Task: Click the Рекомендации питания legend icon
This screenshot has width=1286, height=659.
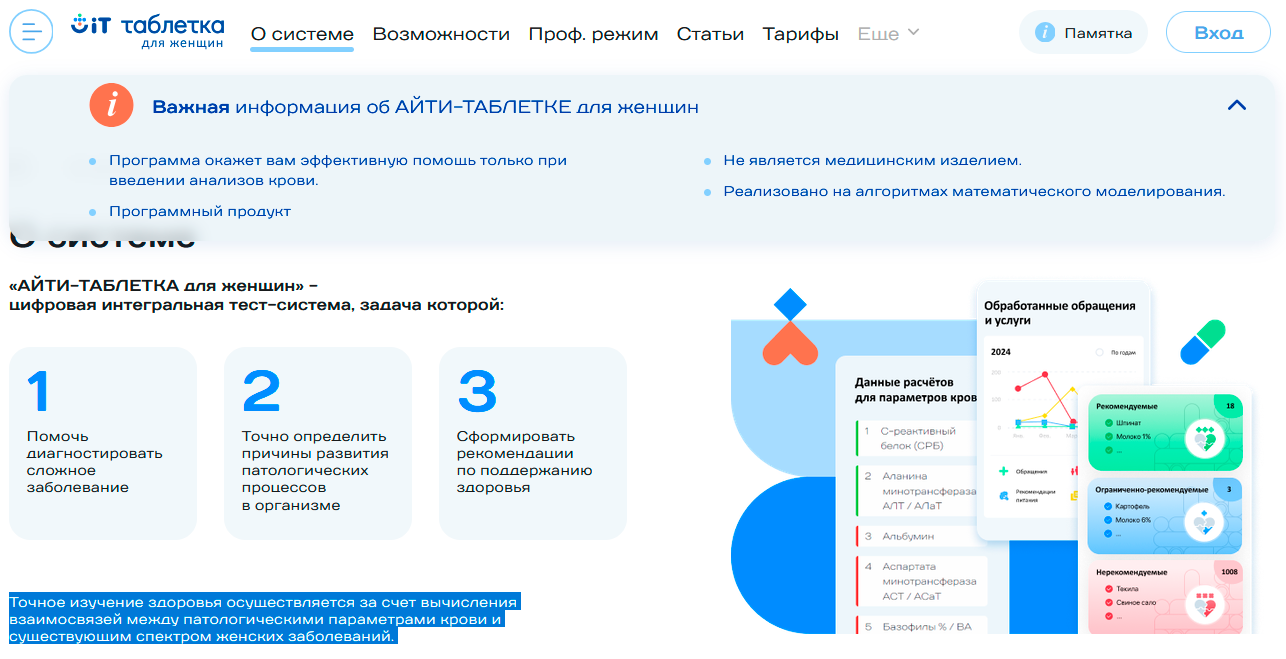Action: pos(1003,495)
